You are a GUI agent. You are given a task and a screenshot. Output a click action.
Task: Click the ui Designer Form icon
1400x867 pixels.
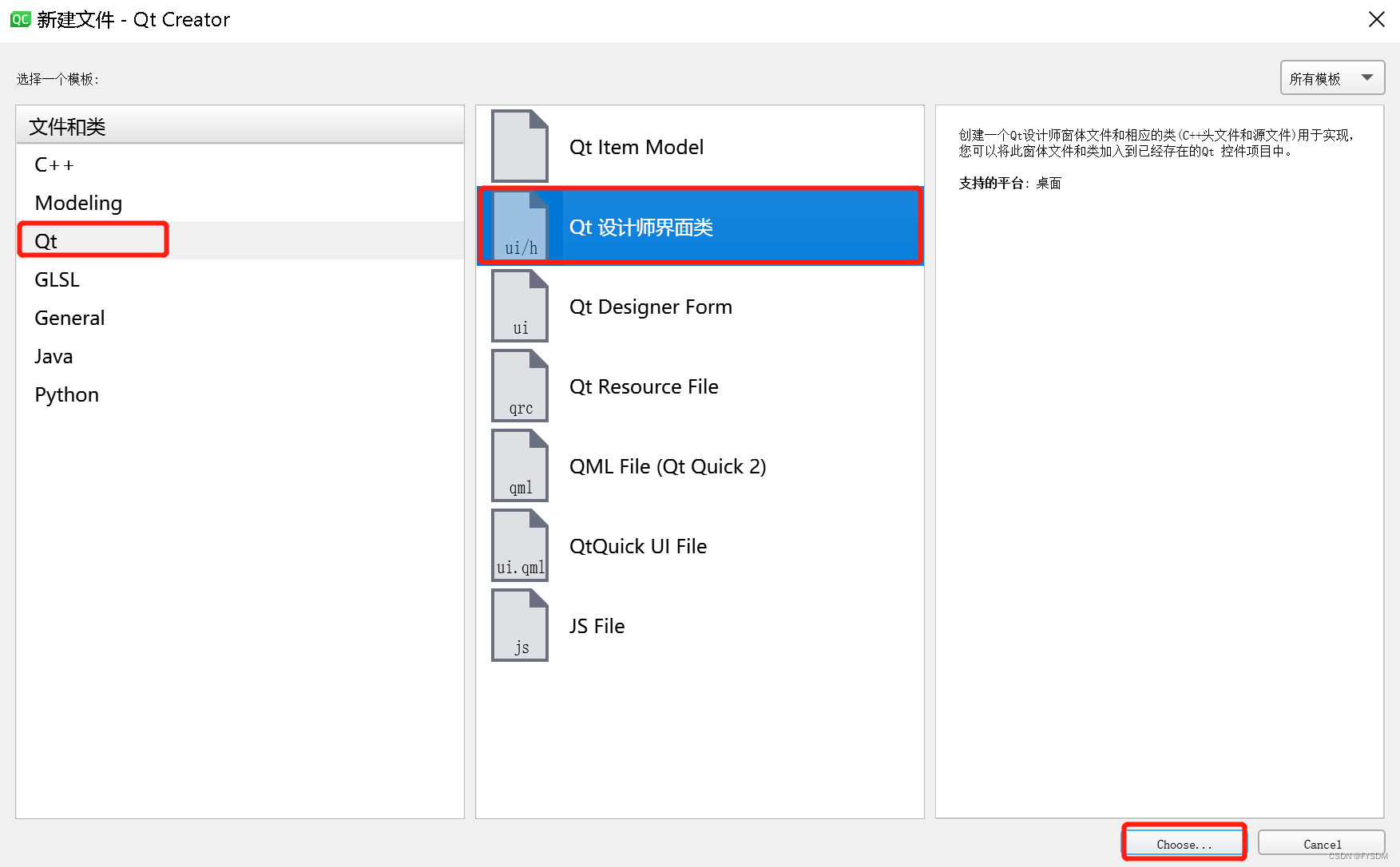[x=520, y=306]
